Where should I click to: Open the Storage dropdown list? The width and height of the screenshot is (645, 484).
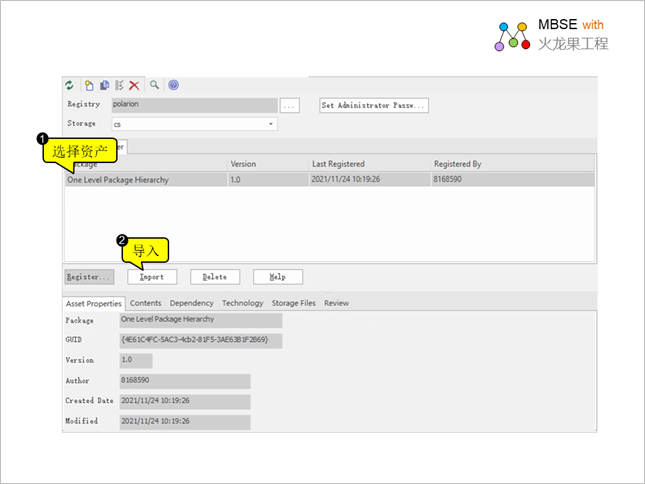click(270, 125)
